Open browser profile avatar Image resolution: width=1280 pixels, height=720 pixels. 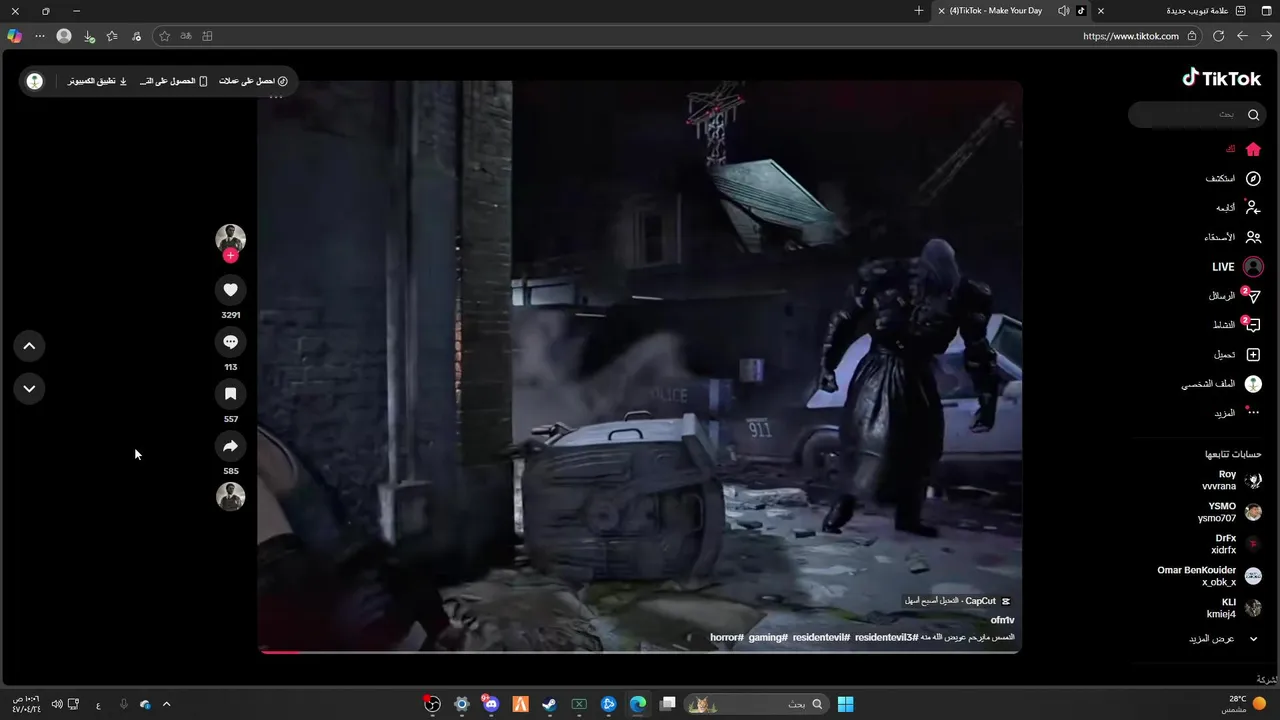coord(64,36)
